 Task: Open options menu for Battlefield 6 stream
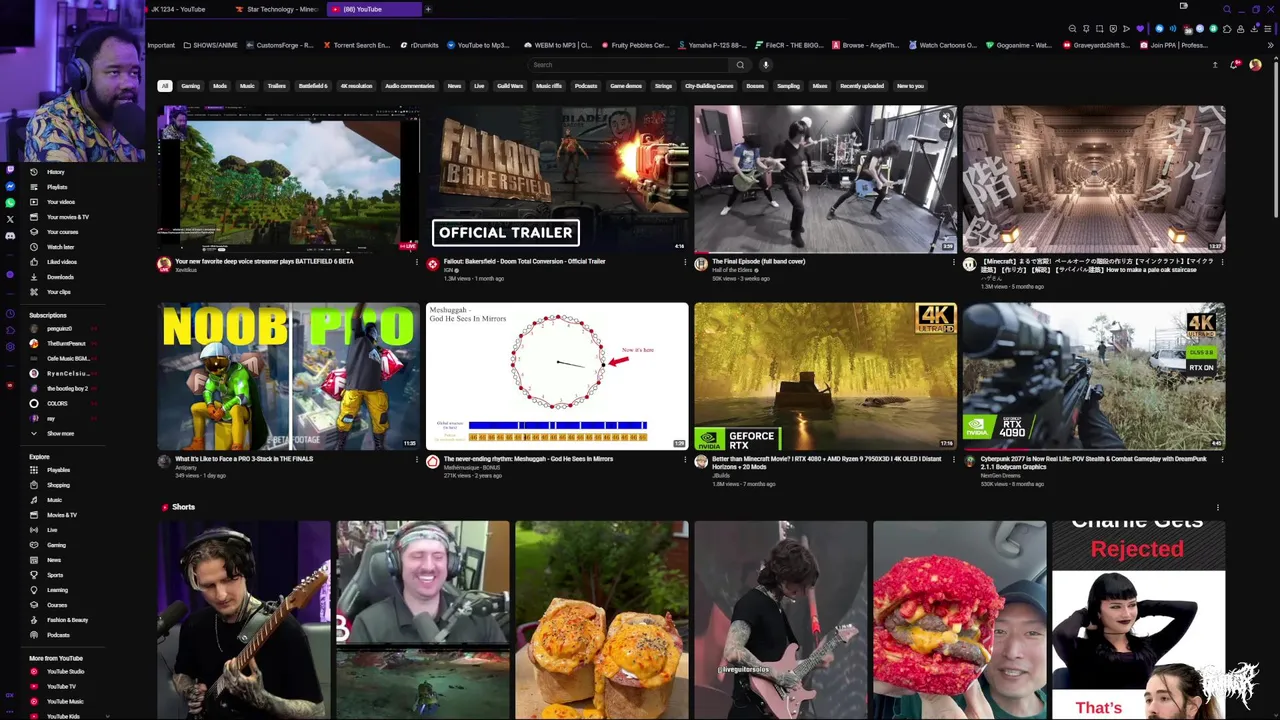point(417,262)
